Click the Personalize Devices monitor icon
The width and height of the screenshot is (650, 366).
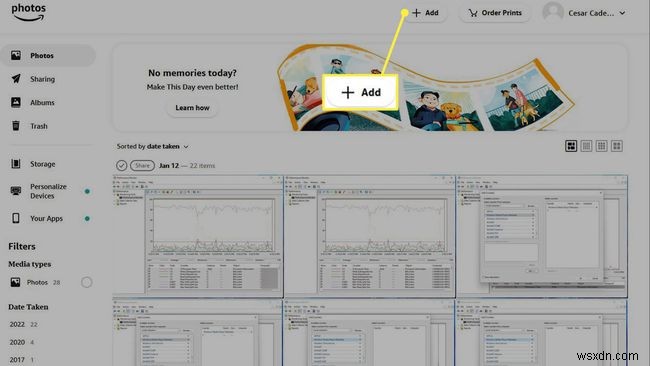pyautogui.click(x=16, y=191)
